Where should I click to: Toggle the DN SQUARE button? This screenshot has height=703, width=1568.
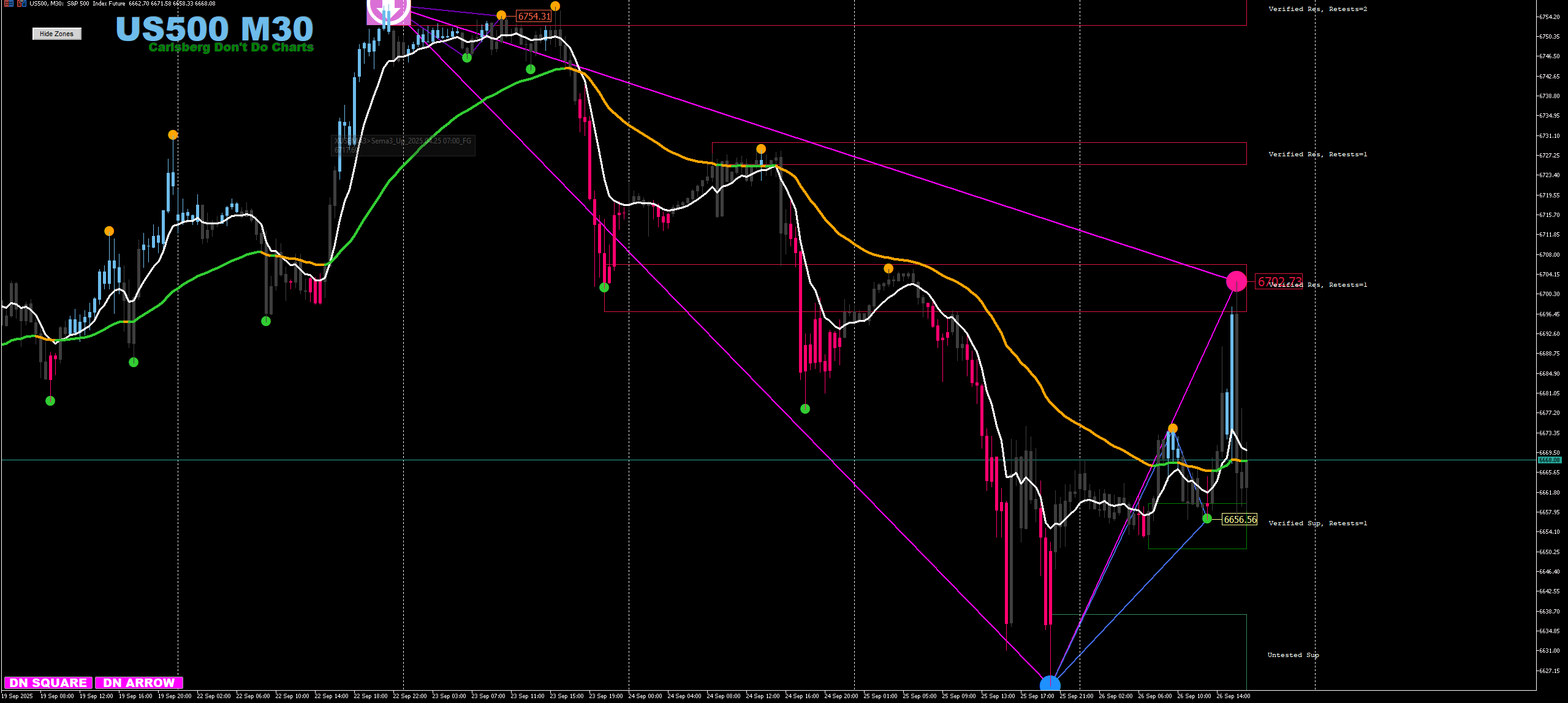click(48, 683)
